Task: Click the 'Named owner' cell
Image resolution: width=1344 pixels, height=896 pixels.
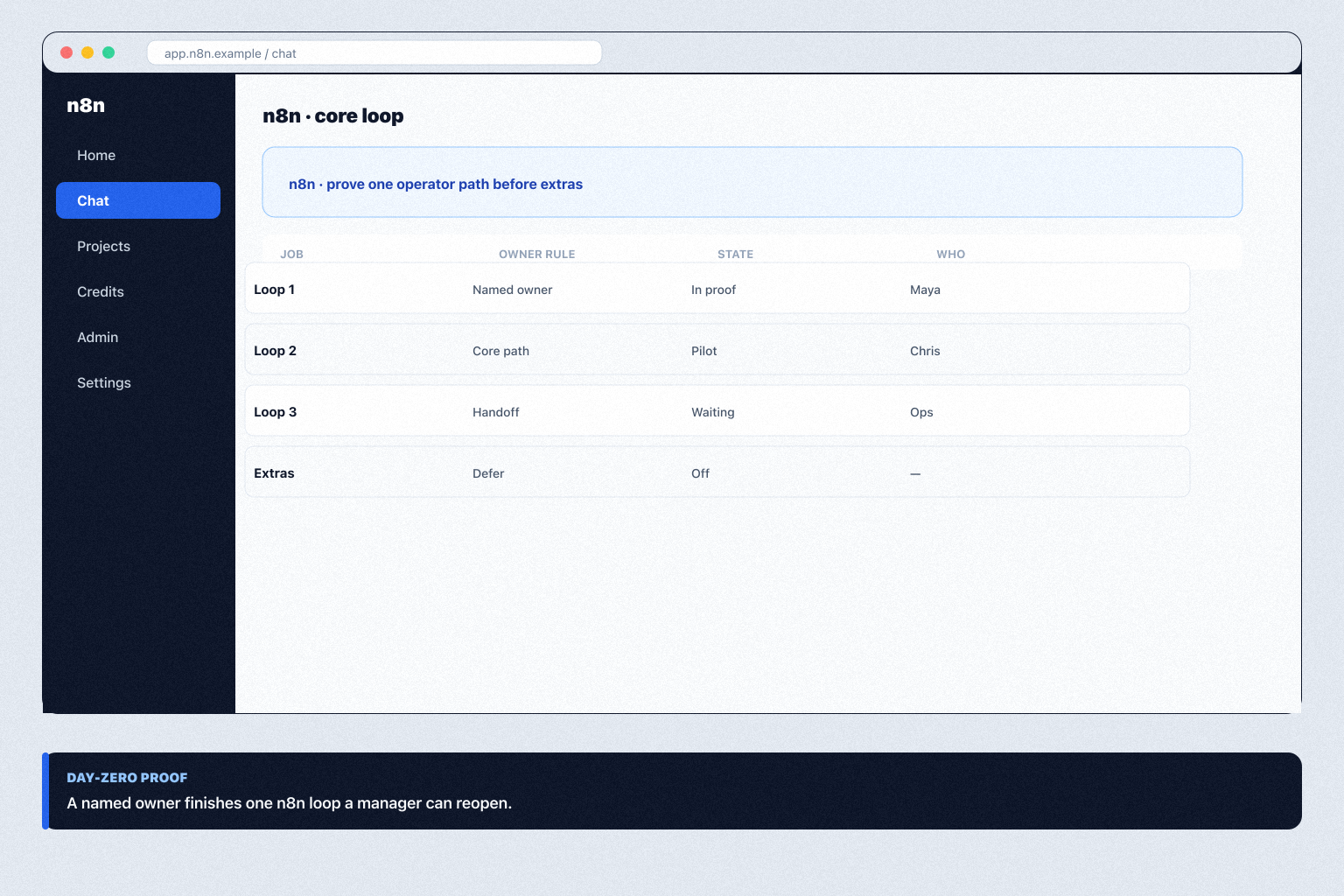Action: (x=512, y=290)
